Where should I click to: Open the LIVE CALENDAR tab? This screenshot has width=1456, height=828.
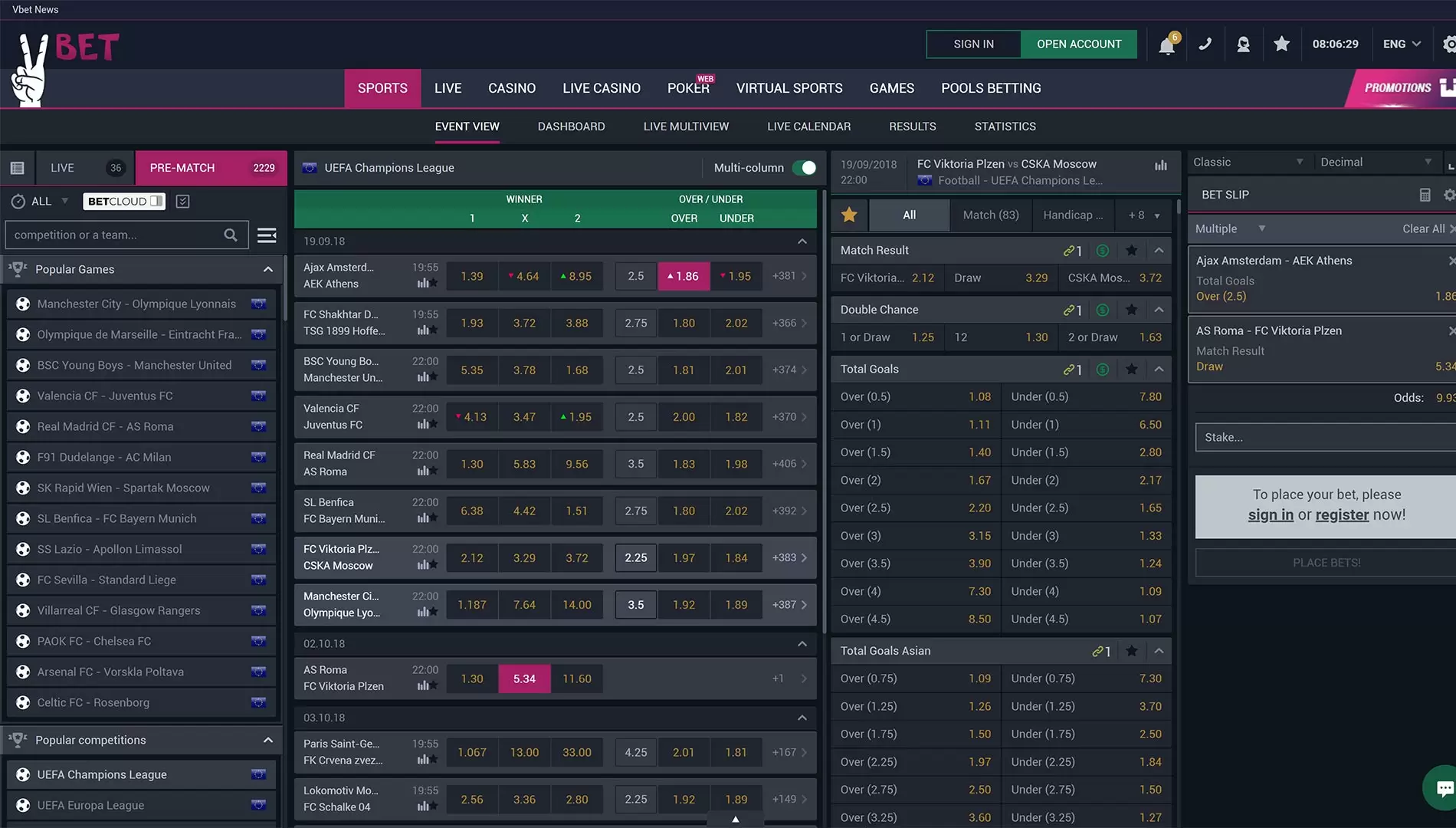(808, 127)
